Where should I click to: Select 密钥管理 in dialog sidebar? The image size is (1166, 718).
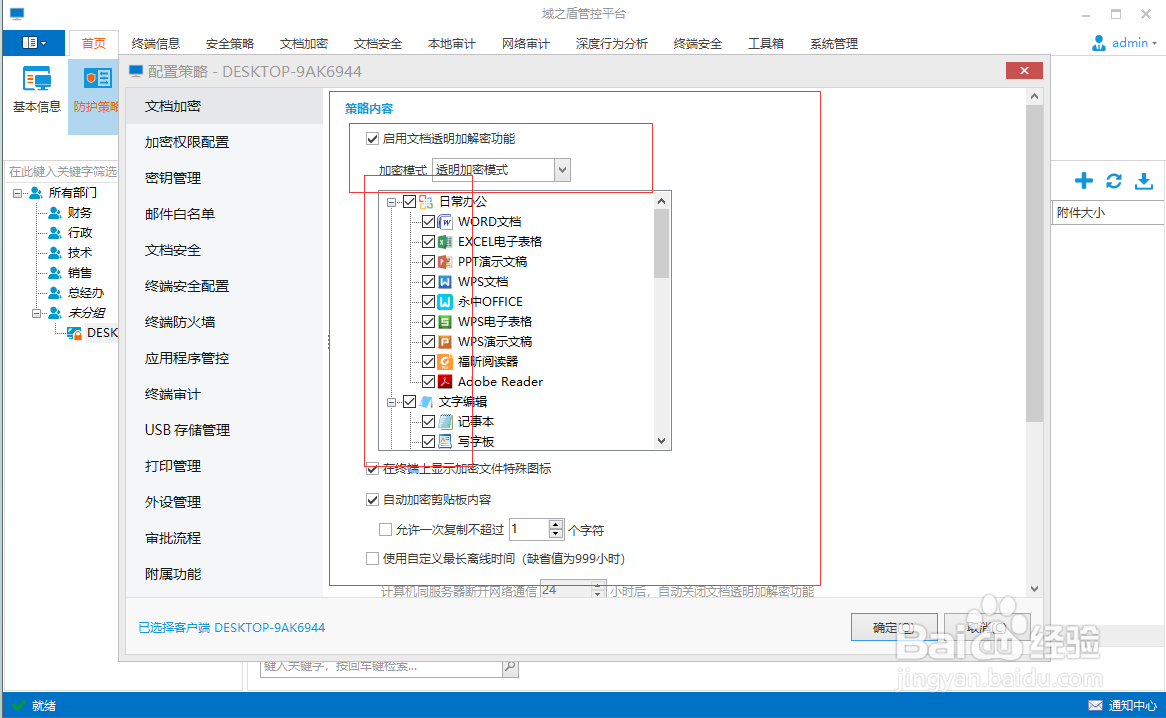(172, 177)
